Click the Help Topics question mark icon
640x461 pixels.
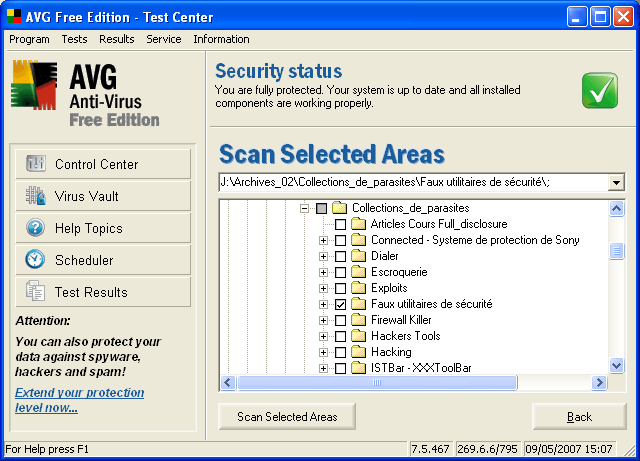[36, 227]
